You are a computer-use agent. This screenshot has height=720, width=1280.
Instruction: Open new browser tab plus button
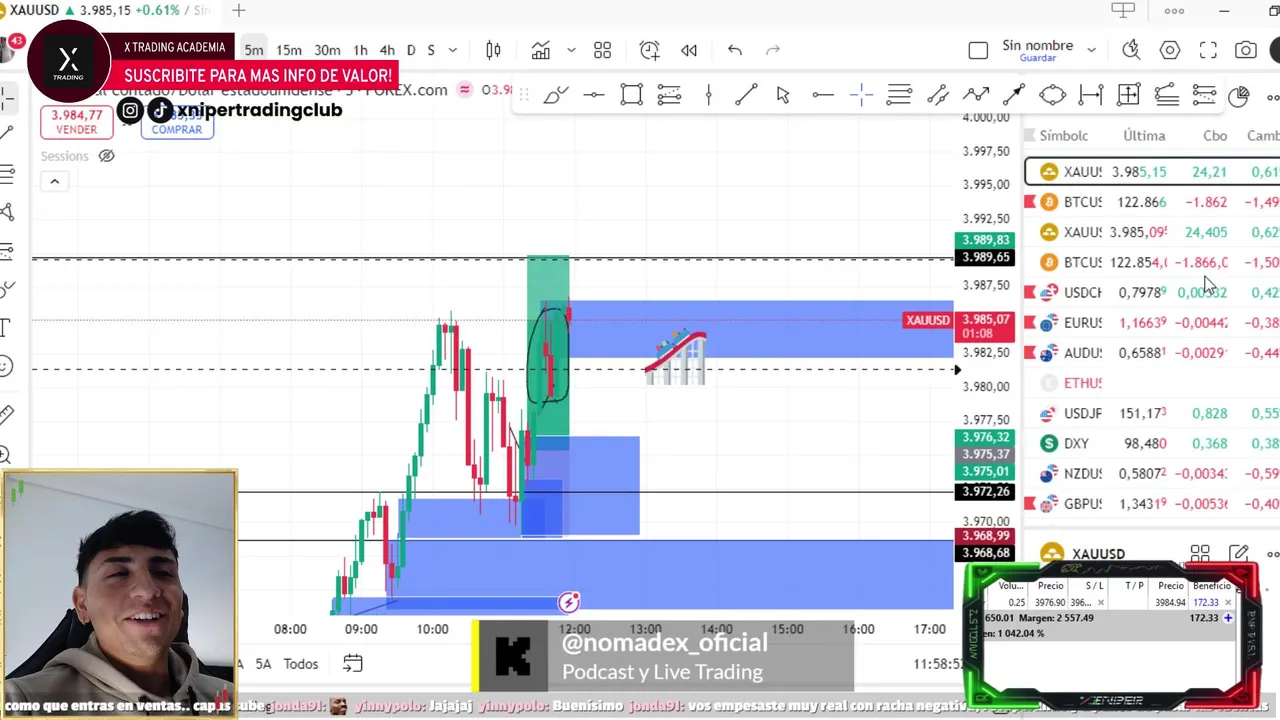pyautogui.click(x=239, y=10)
